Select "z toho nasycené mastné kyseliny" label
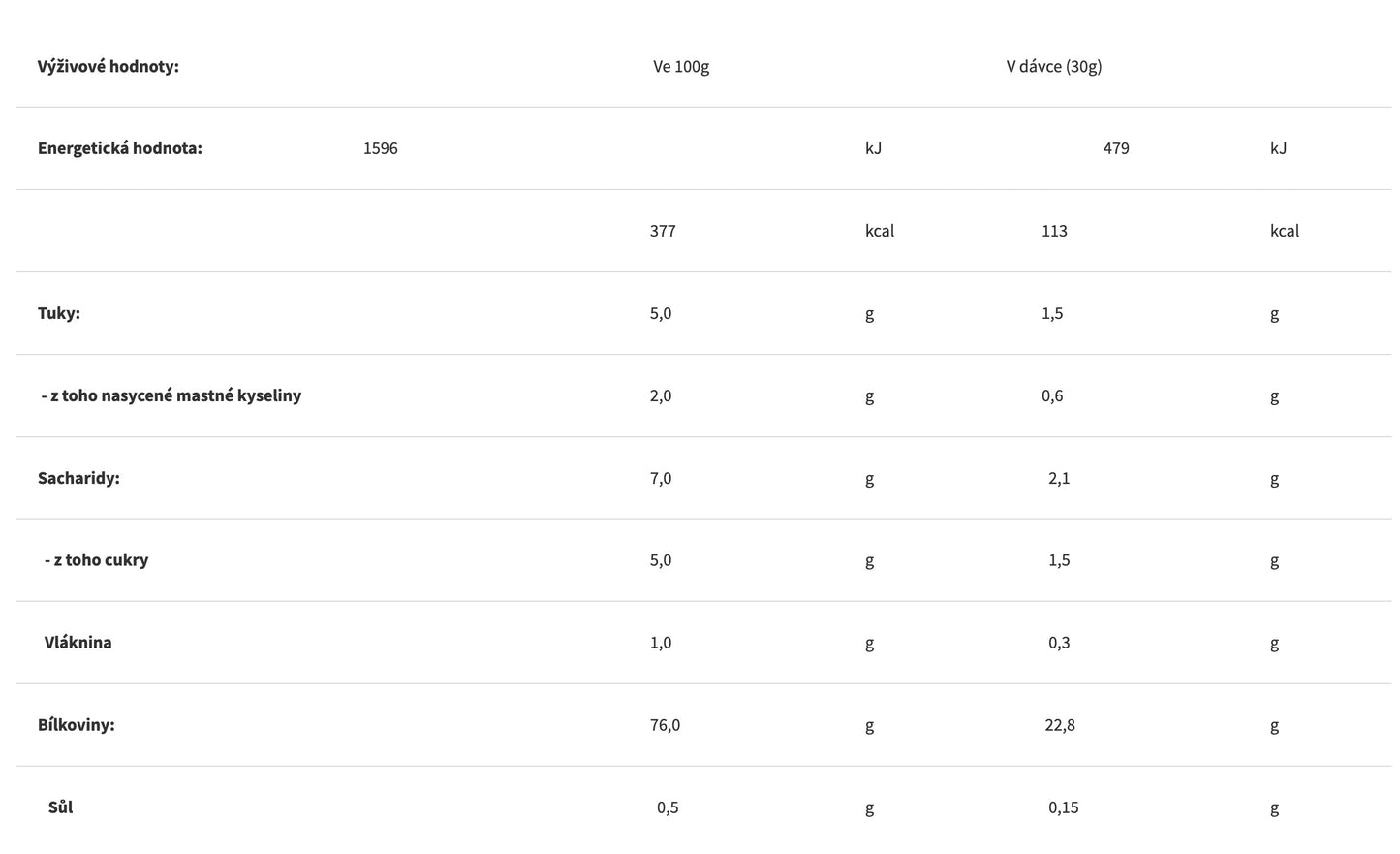Screen dimensions: 1400x854 174,395
